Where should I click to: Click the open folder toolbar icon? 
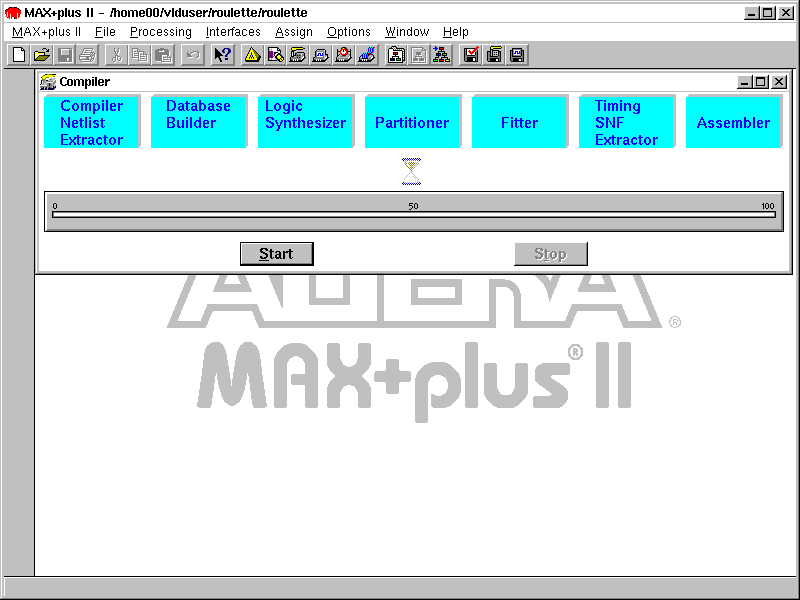(x=42, y=55)
